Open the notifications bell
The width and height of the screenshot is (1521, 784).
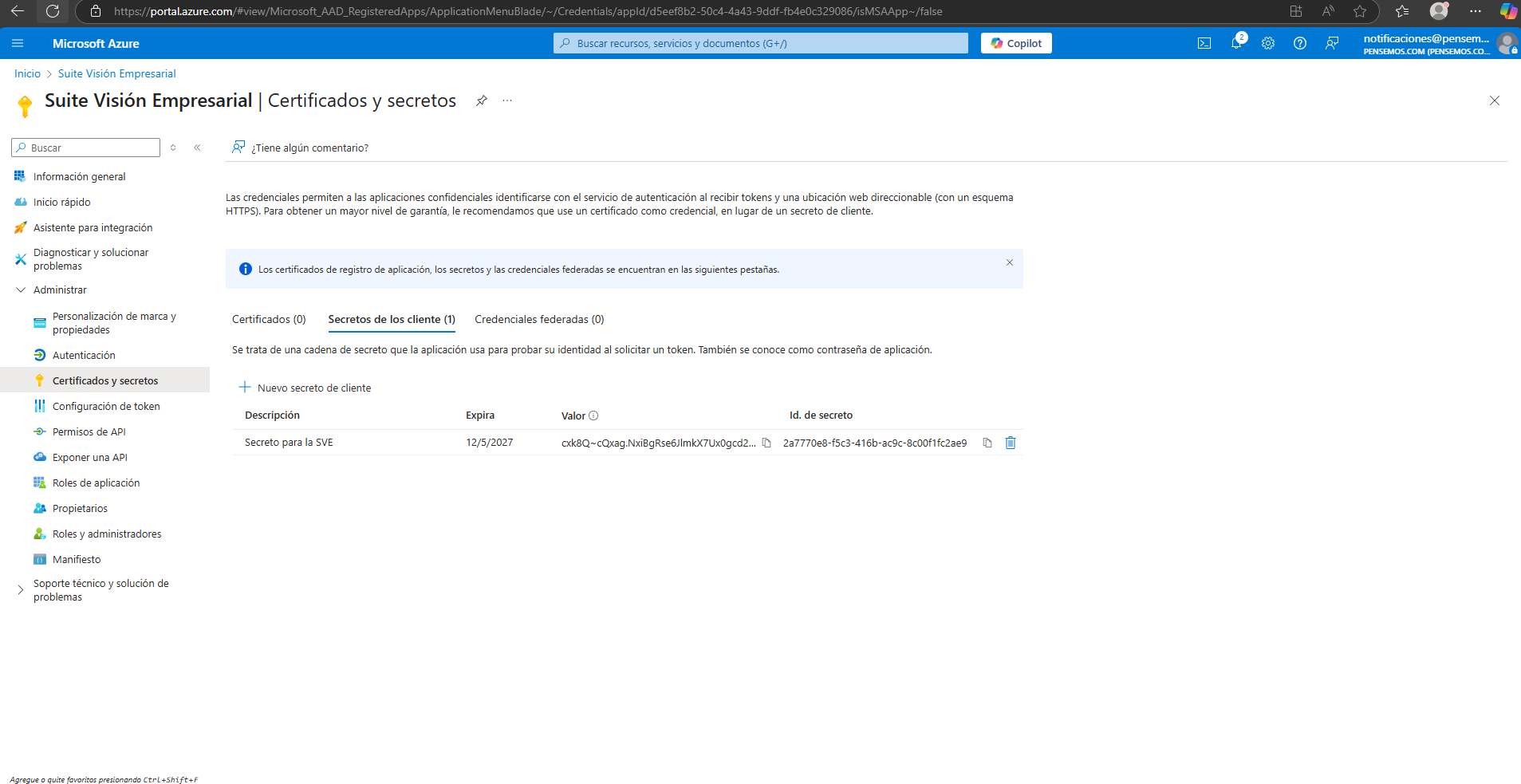click(x=1235, y=43)
